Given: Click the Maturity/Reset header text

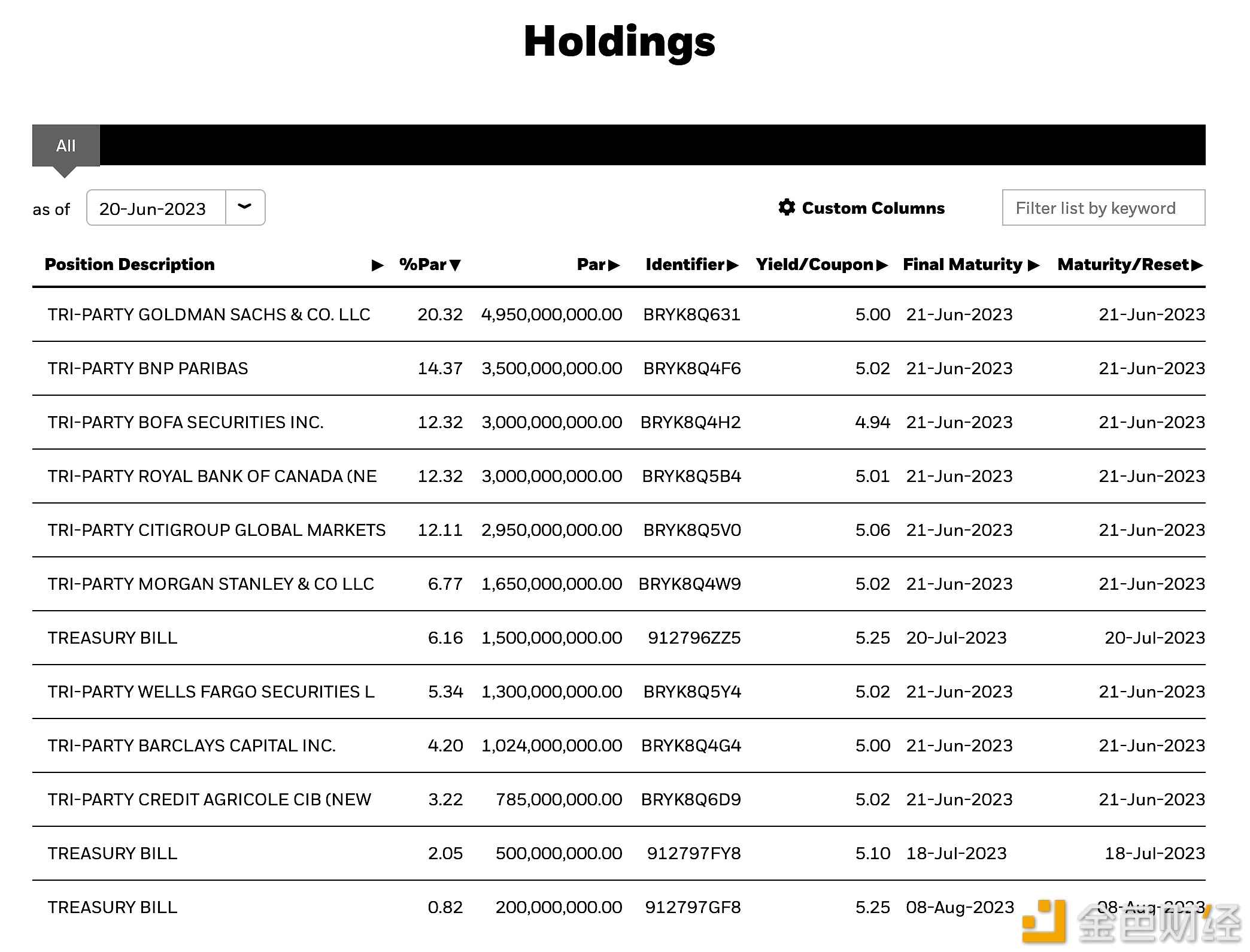Looking at the screenshot, I should click(1123, 265).
